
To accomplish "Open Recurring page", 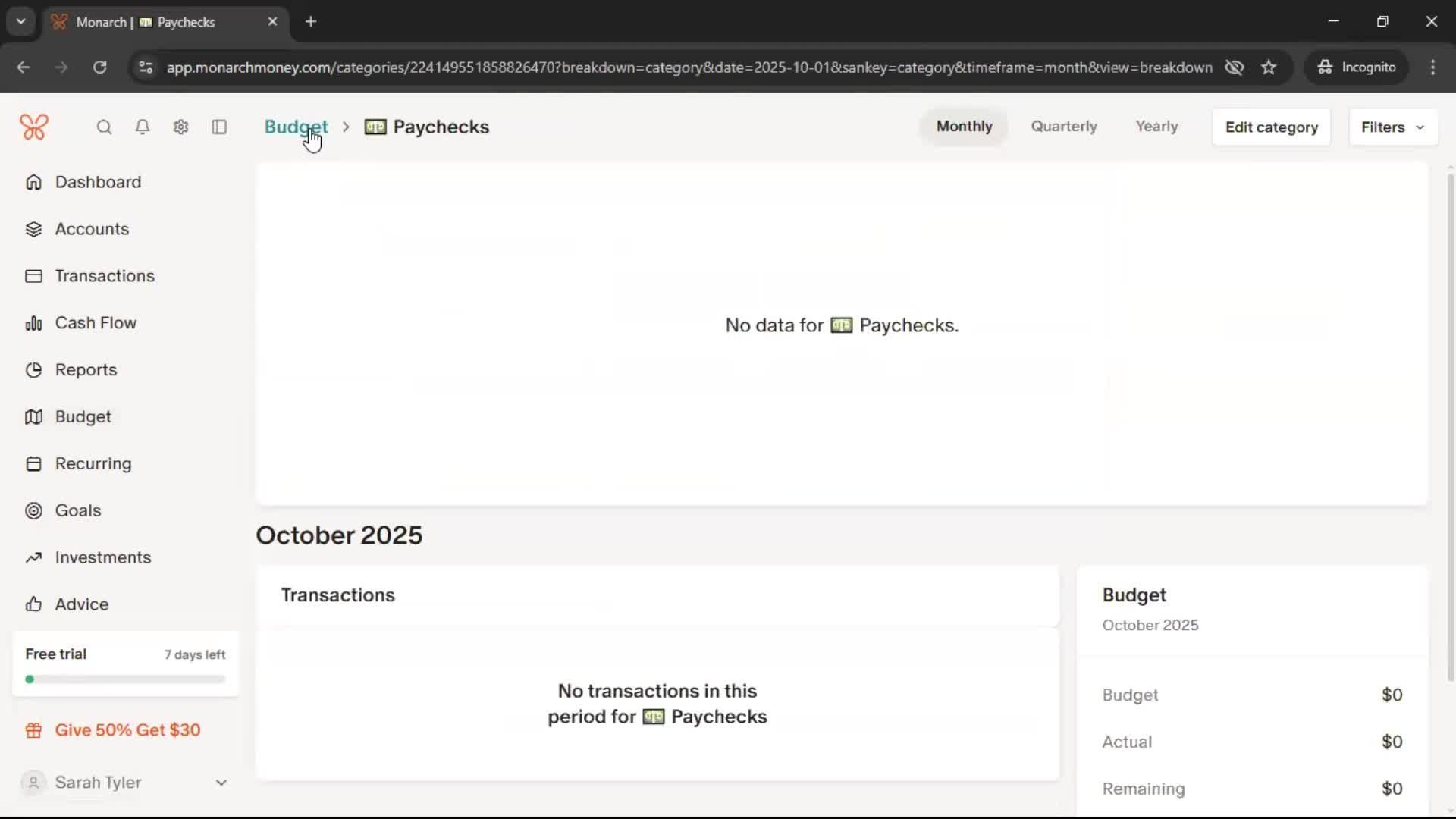I will click(x=93, y=463).
